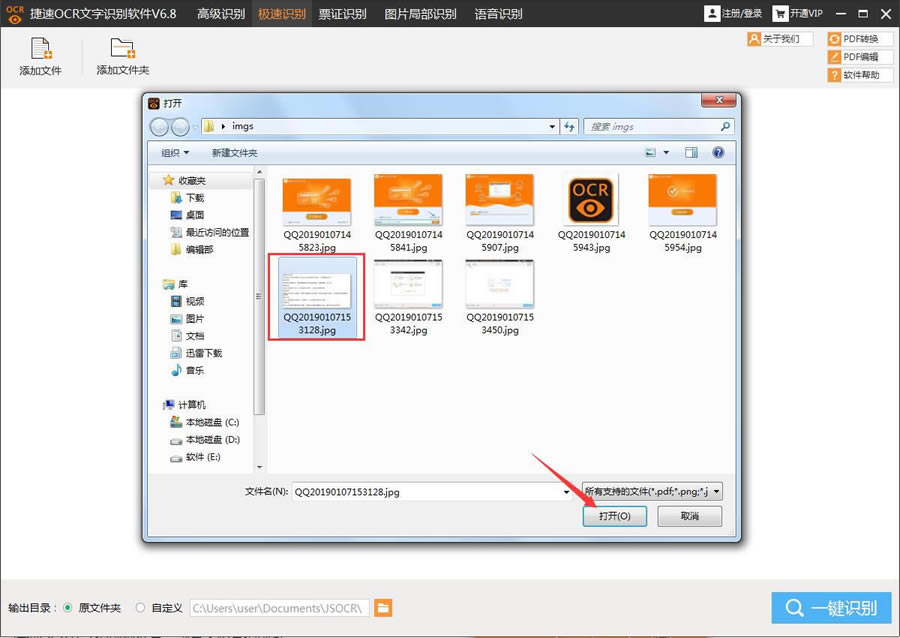Click the 取消 cancel button
Image resolution: width=900 pixels, height=638 pixels.
689,516
